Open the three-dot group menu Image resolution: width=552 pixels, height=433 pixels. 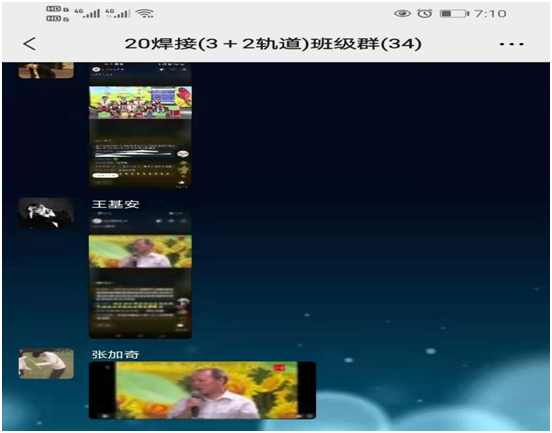coord(512,44)
